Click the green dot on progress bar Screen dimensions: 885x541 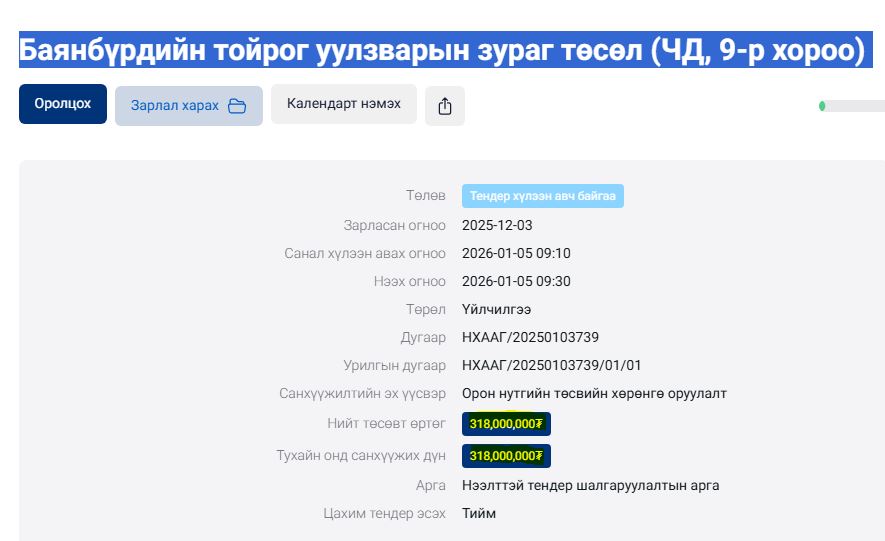[x=822, y=106]
